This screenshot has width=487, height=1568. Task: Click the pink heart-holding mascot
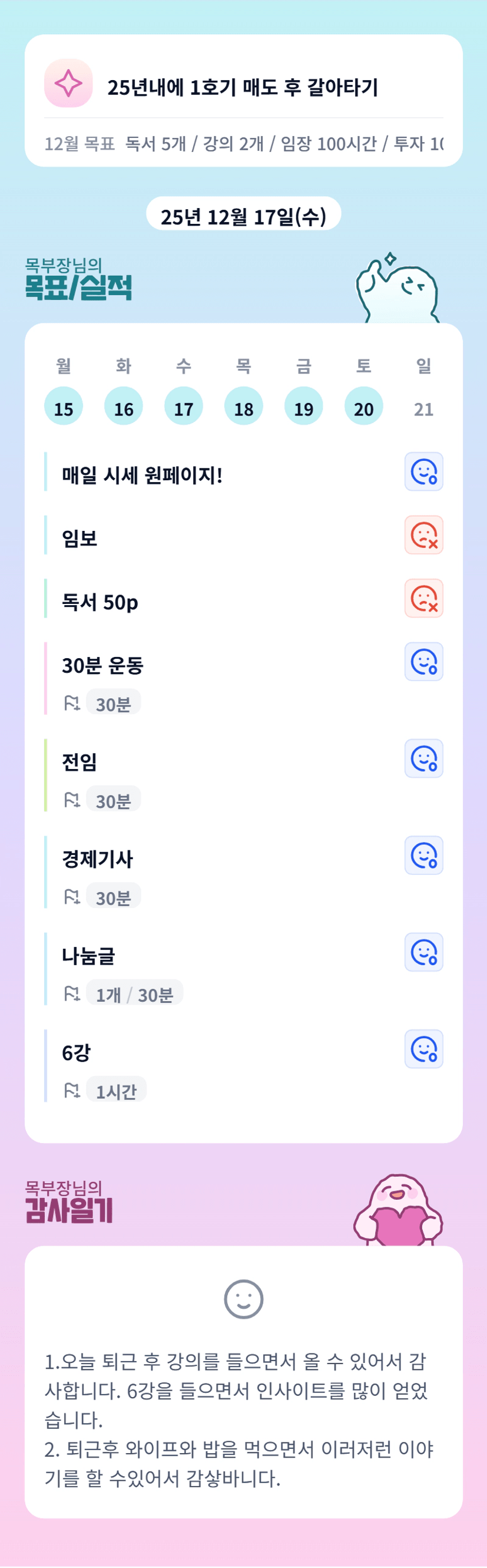point(398,1212)
